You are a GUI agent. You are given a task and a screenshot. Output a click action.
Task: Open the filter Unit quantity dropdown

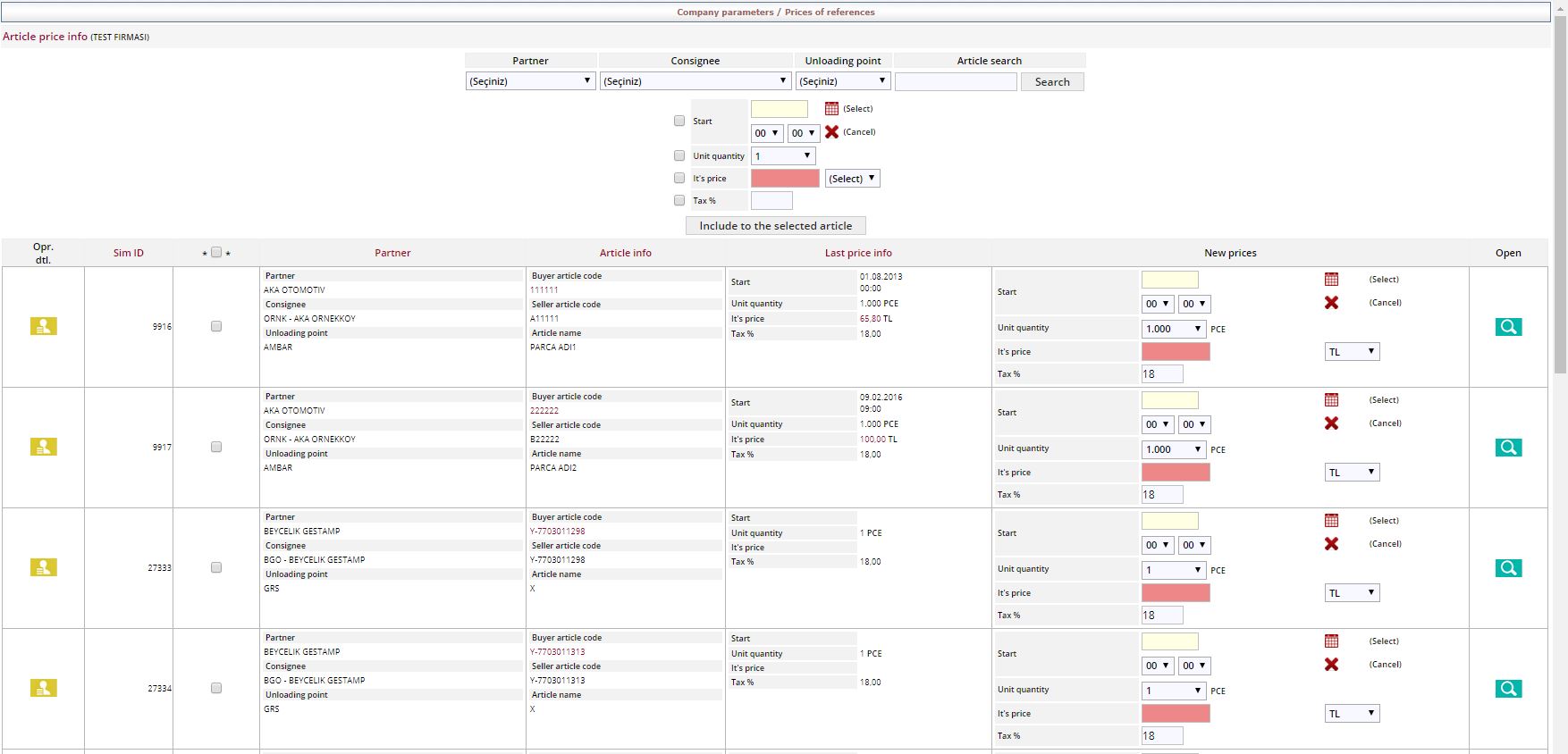click(783, 155)
